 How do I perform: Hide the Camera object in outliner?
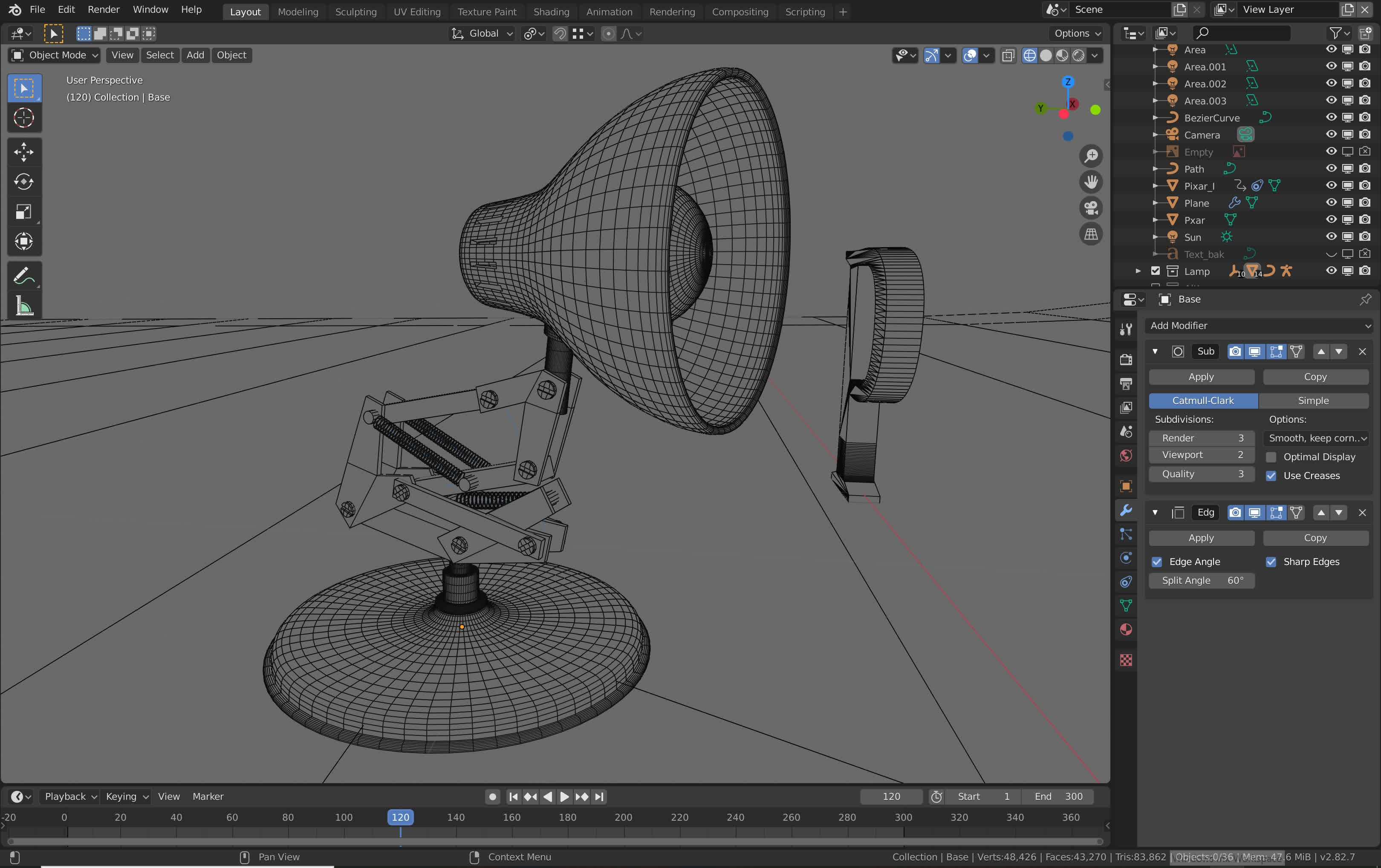[x=1331, y=135]
